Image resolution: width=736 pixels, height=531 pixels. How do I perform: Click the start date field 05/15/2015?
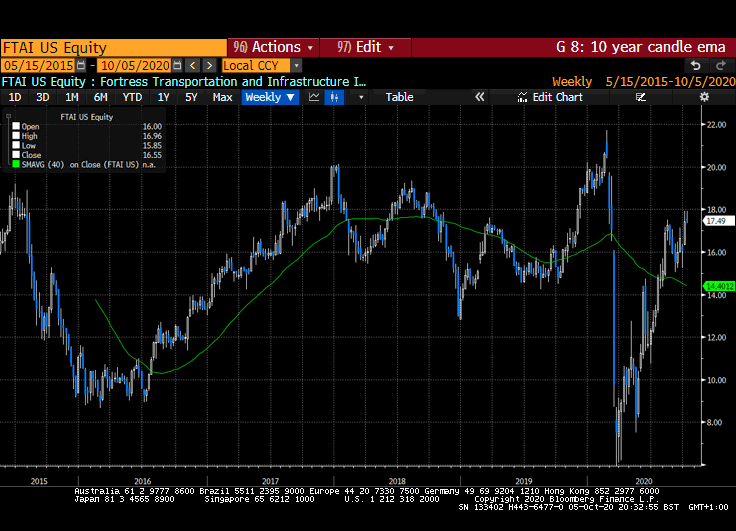coord(39,66)
